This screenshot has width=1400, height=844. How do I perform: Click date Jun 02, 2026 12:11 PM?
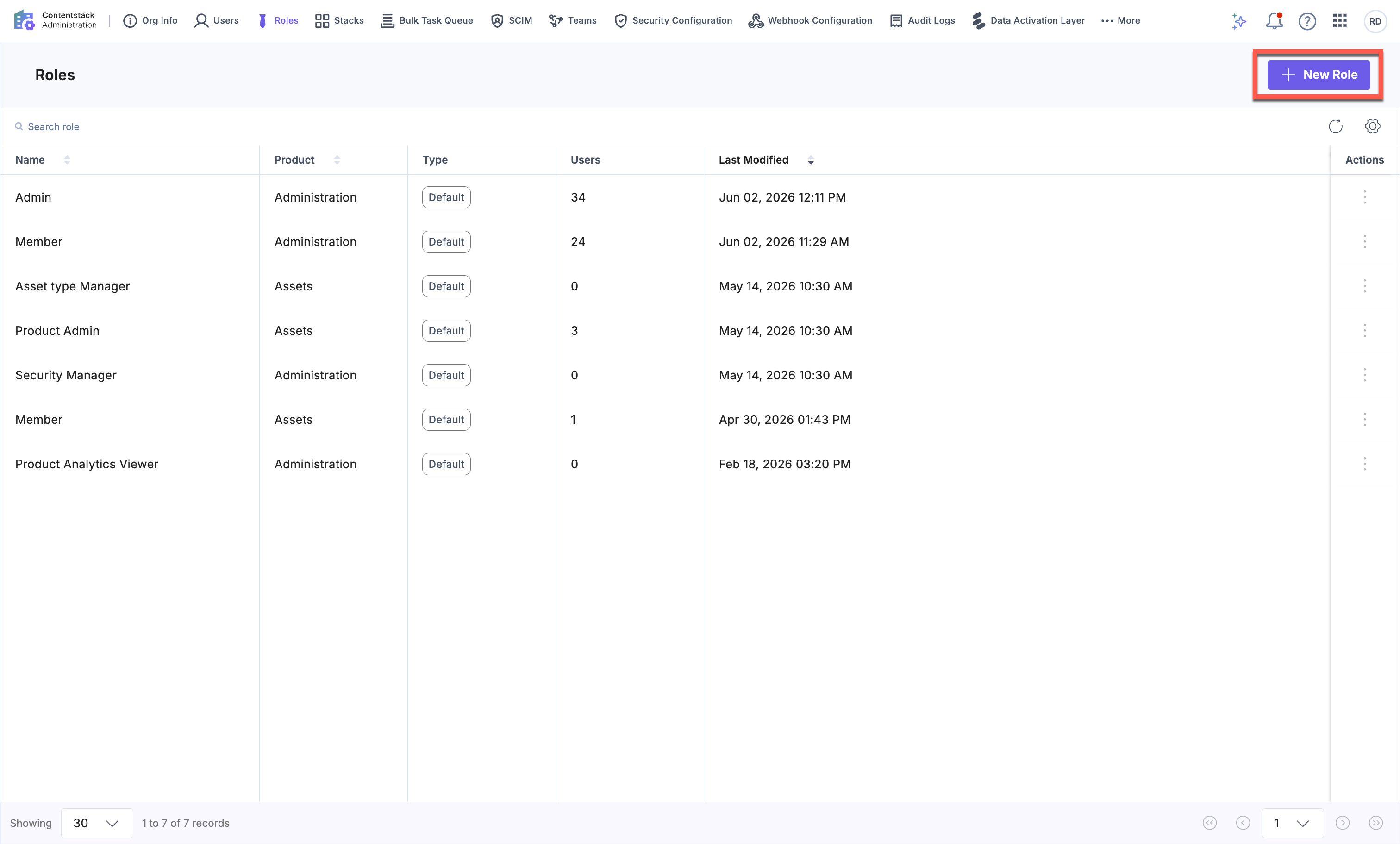tap(782, 197)
